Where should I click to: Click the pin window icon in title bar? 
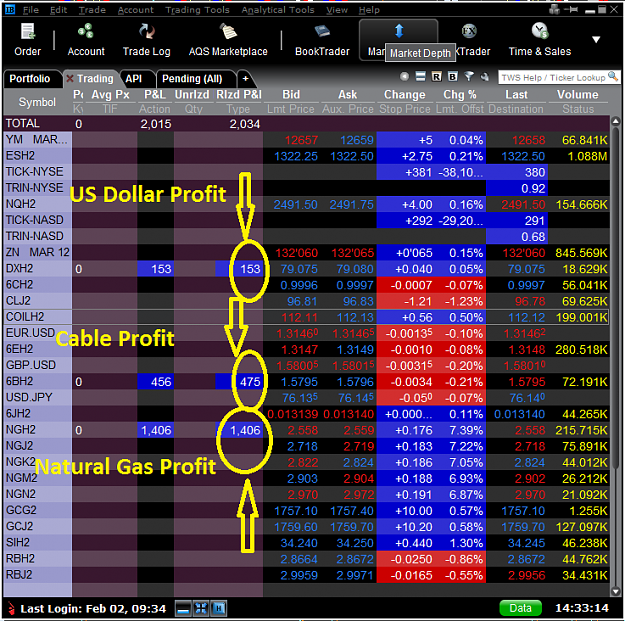click(x=572, y=9)
